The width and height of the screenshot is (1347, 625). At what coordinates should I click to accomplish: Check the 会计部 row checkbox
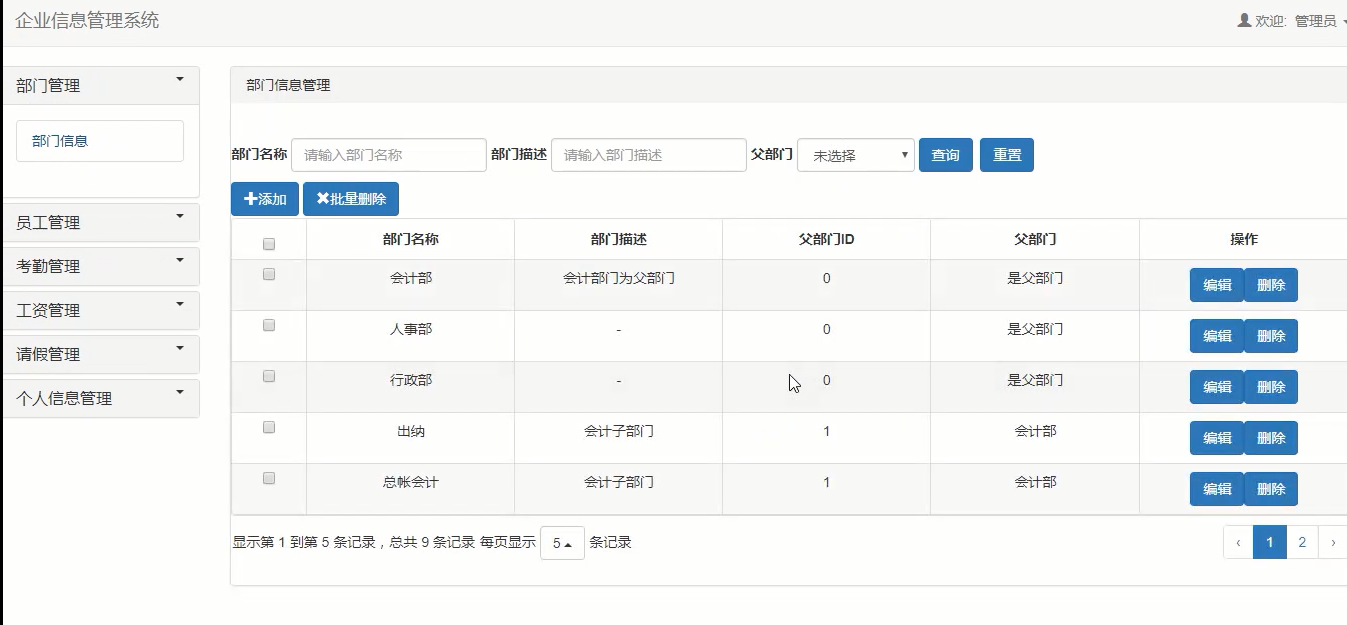pos(269,274)
